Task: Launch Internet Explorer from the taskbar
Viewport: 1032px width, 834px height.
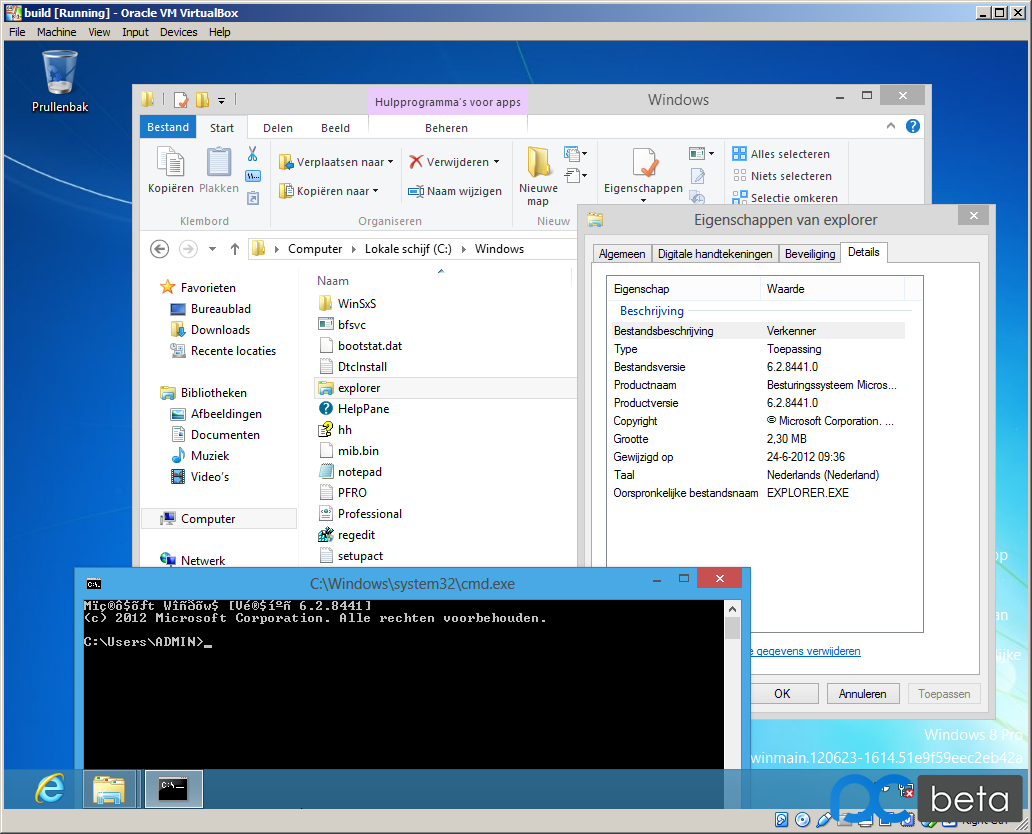Action: pyautogui.click(x=49, y=789)
